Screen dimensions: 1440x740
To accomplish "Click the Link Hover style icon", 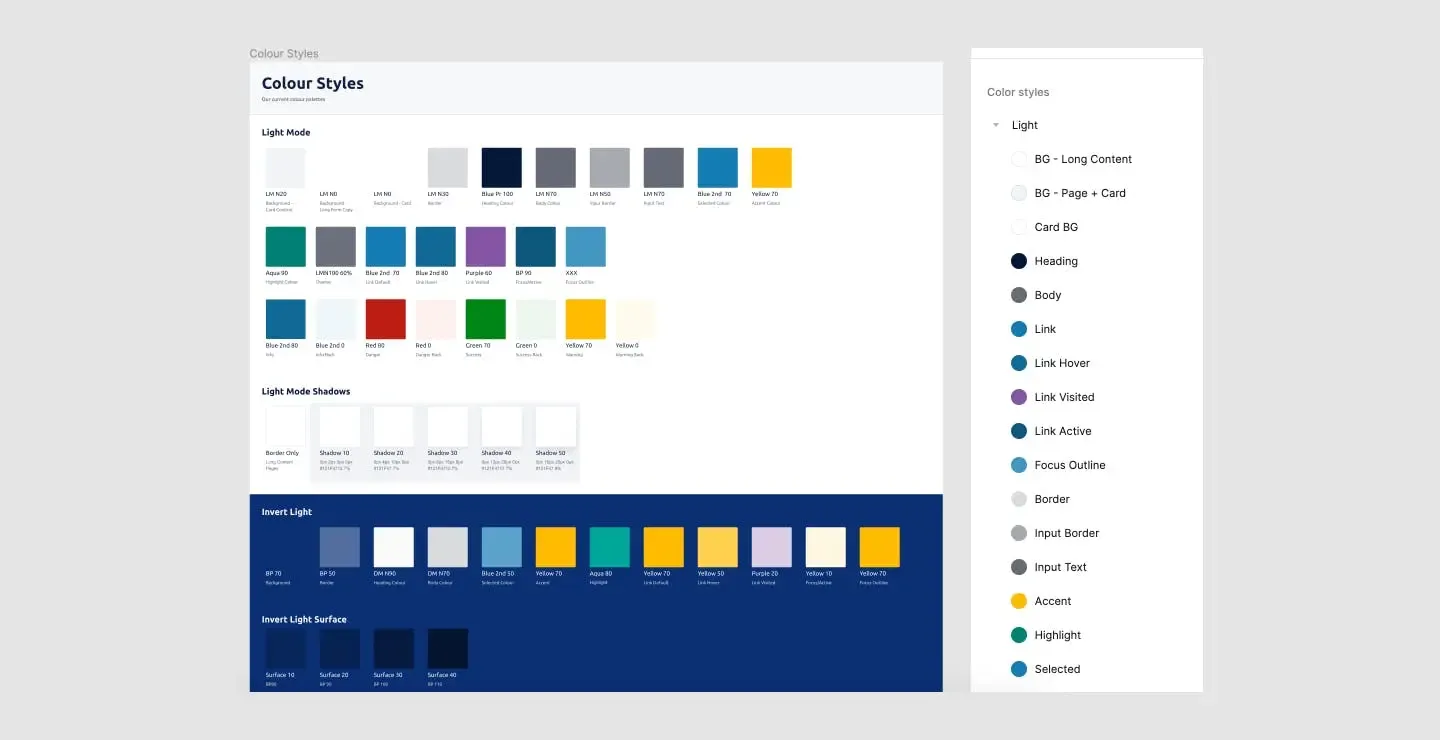I will click(x=1018, y=363).
